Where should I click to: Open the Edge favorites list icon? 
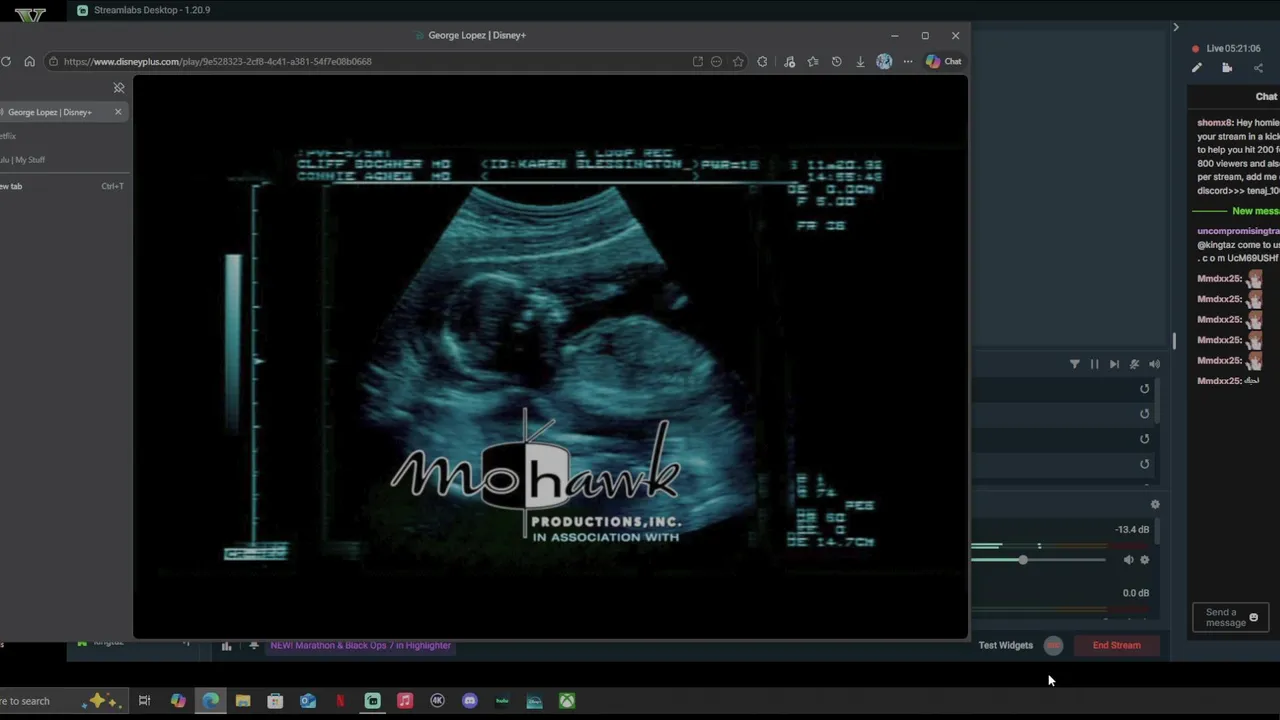tap(813, 62)
